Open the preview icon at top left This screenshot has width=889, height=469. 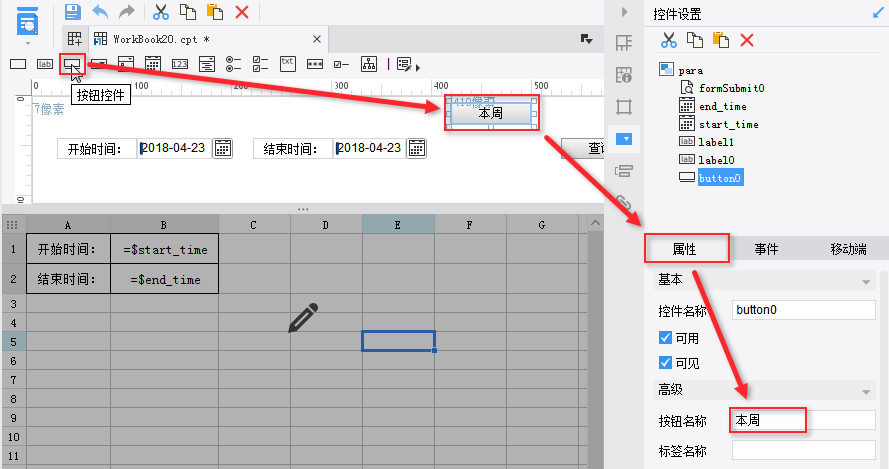pyautogui.click(x=27, y=22)
